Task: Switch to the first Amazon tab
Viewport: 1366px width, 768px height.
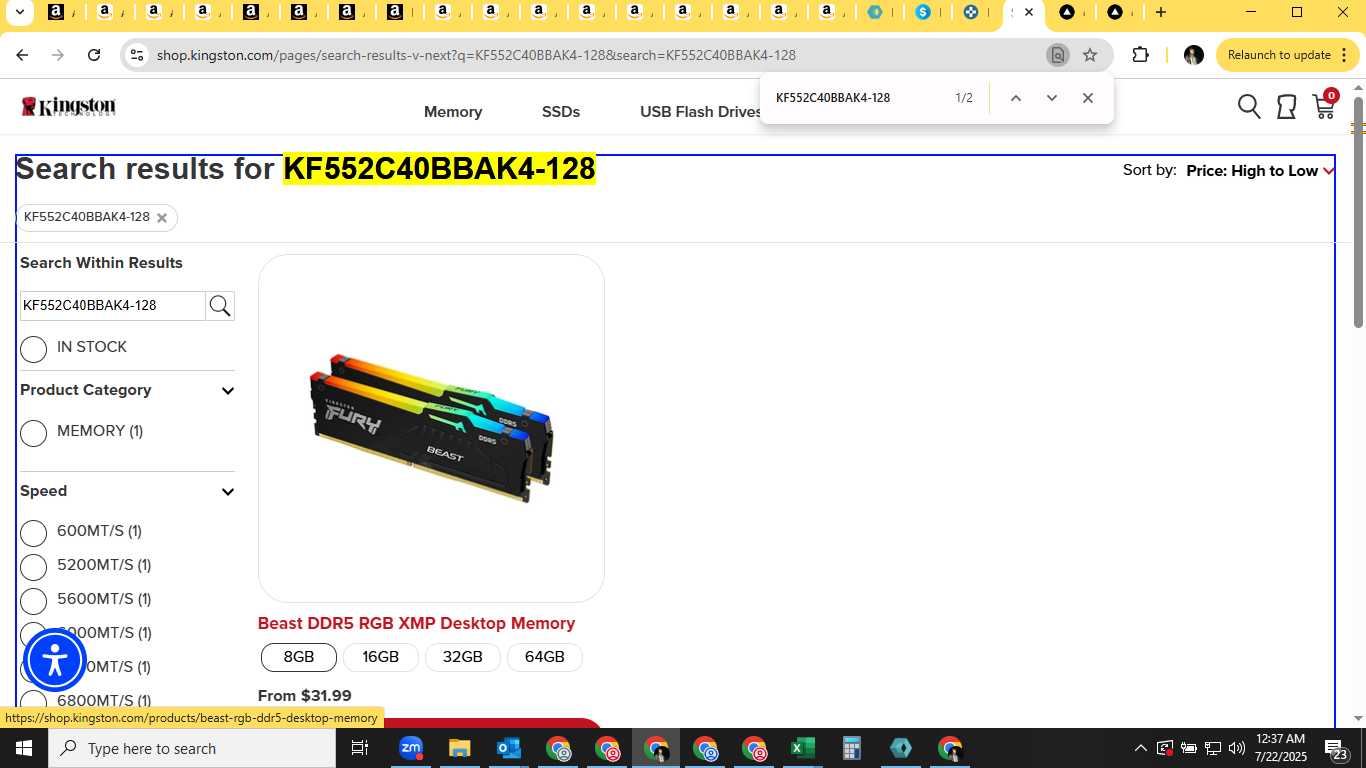Action: point(58,13)
